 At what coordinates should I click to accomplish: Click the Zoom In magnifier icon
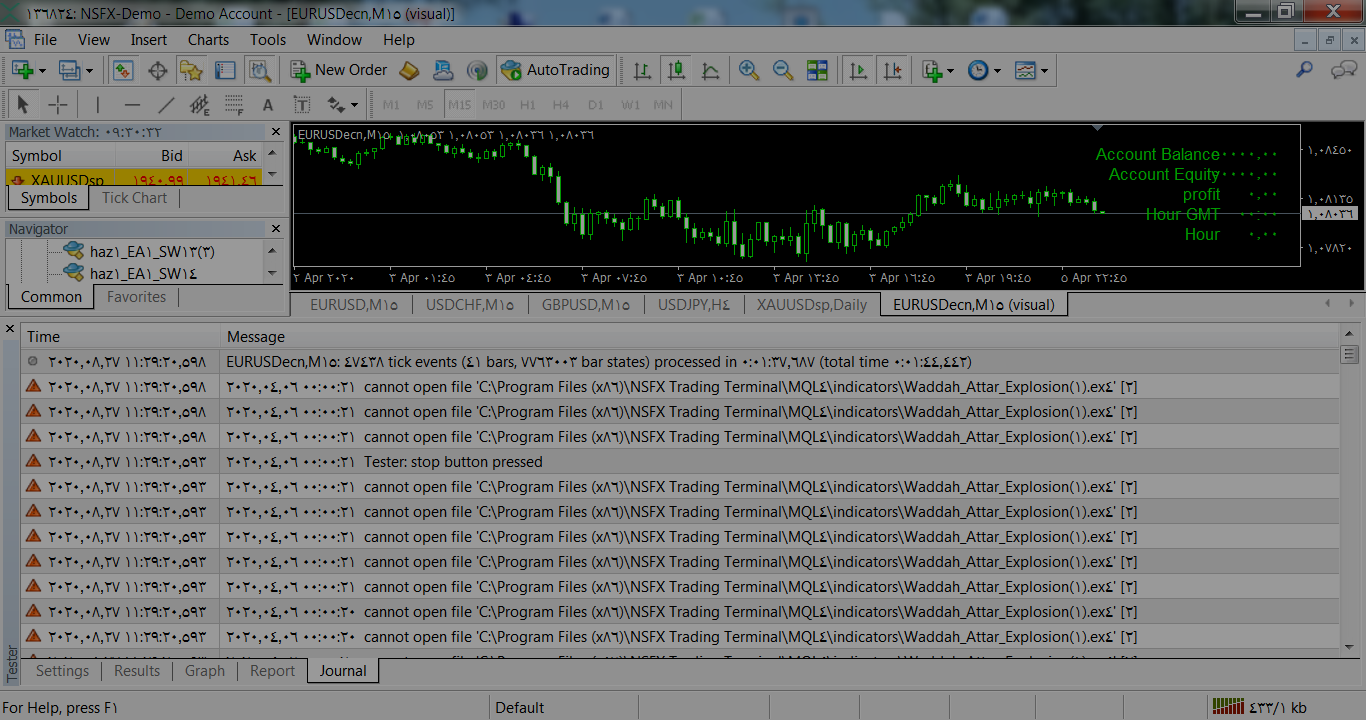click(748, 70)
